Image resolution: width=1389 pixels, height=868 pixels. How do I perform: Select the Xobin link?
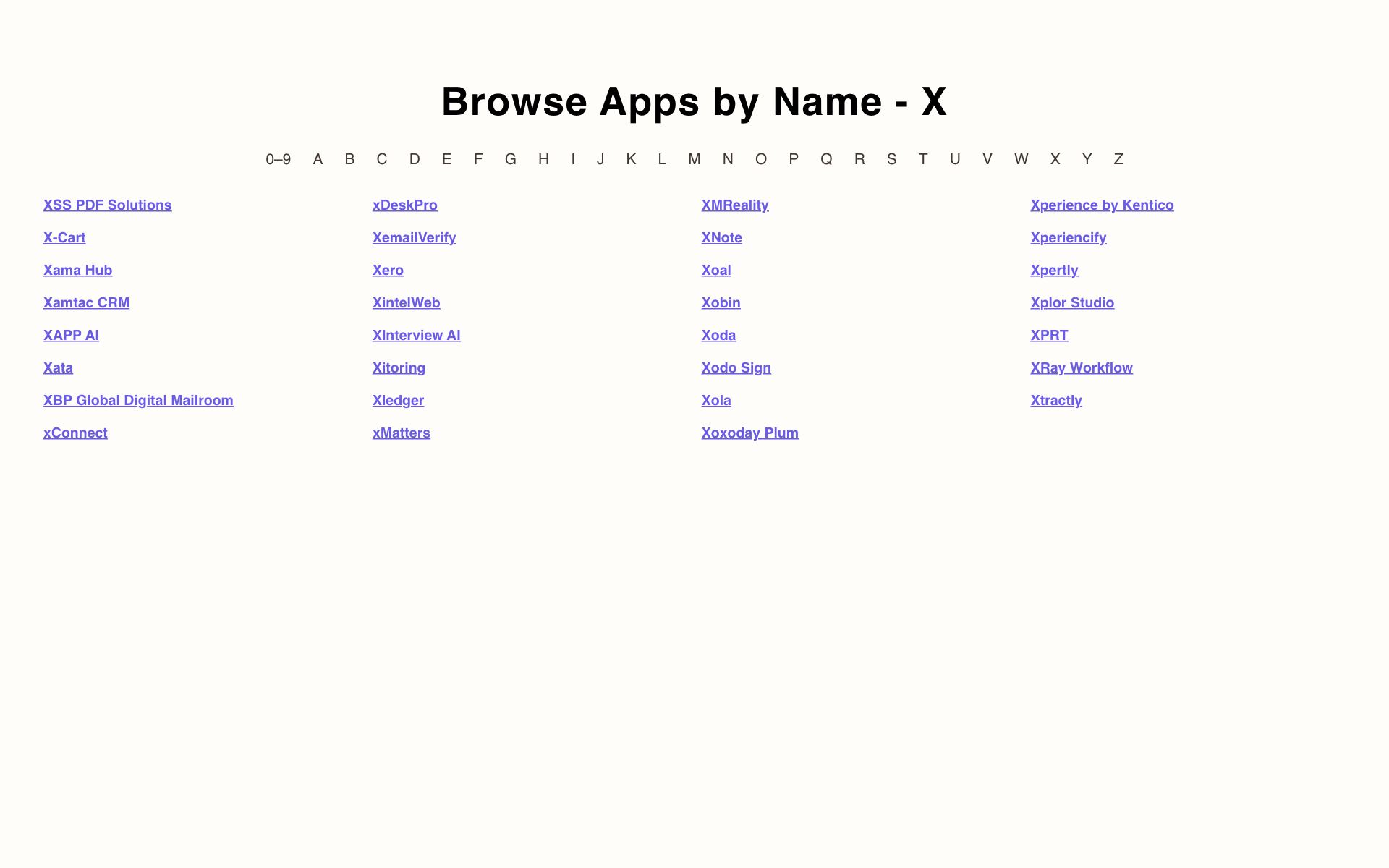721,302
